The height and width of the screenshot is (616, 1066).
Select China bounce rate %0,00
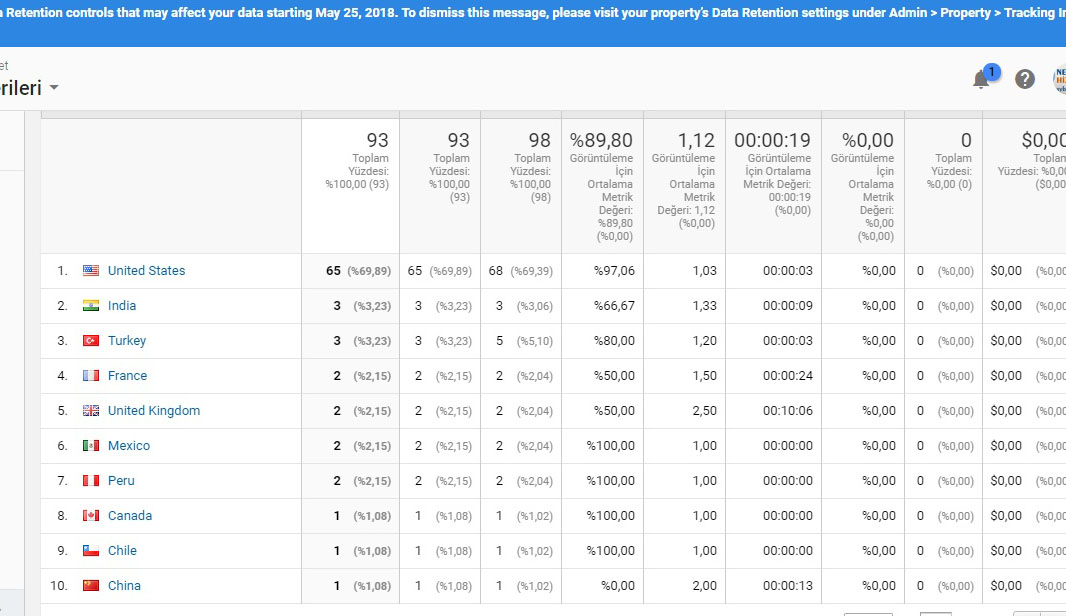[x=617, y=585]
